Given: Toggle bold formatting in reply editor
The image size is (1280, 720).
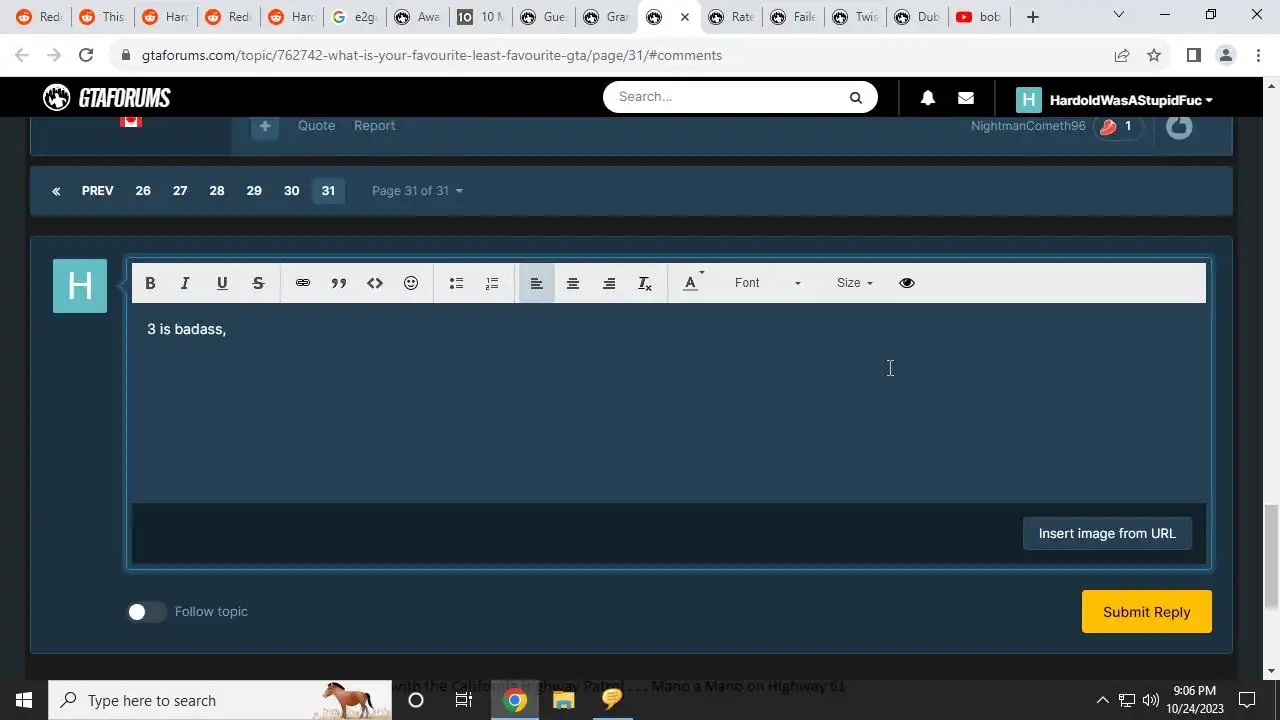Looking at the screenshot, I should coord(150,283).
